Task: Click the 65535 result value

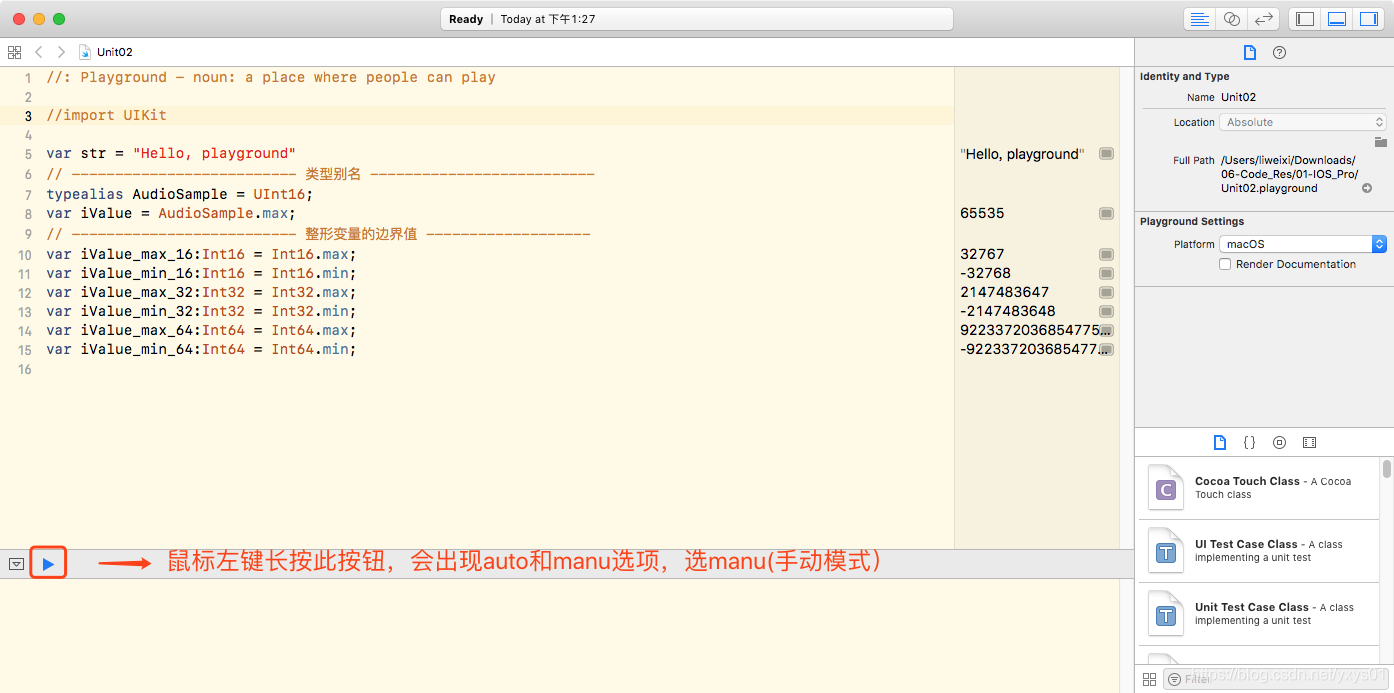Action: 982,213
